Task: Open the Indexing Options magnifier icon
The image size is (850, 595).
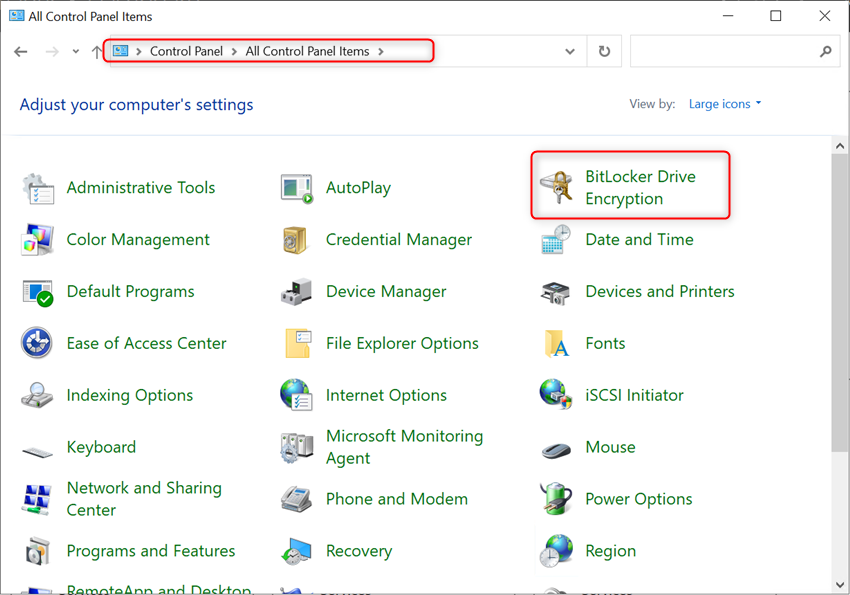Action: click(37, 395)
